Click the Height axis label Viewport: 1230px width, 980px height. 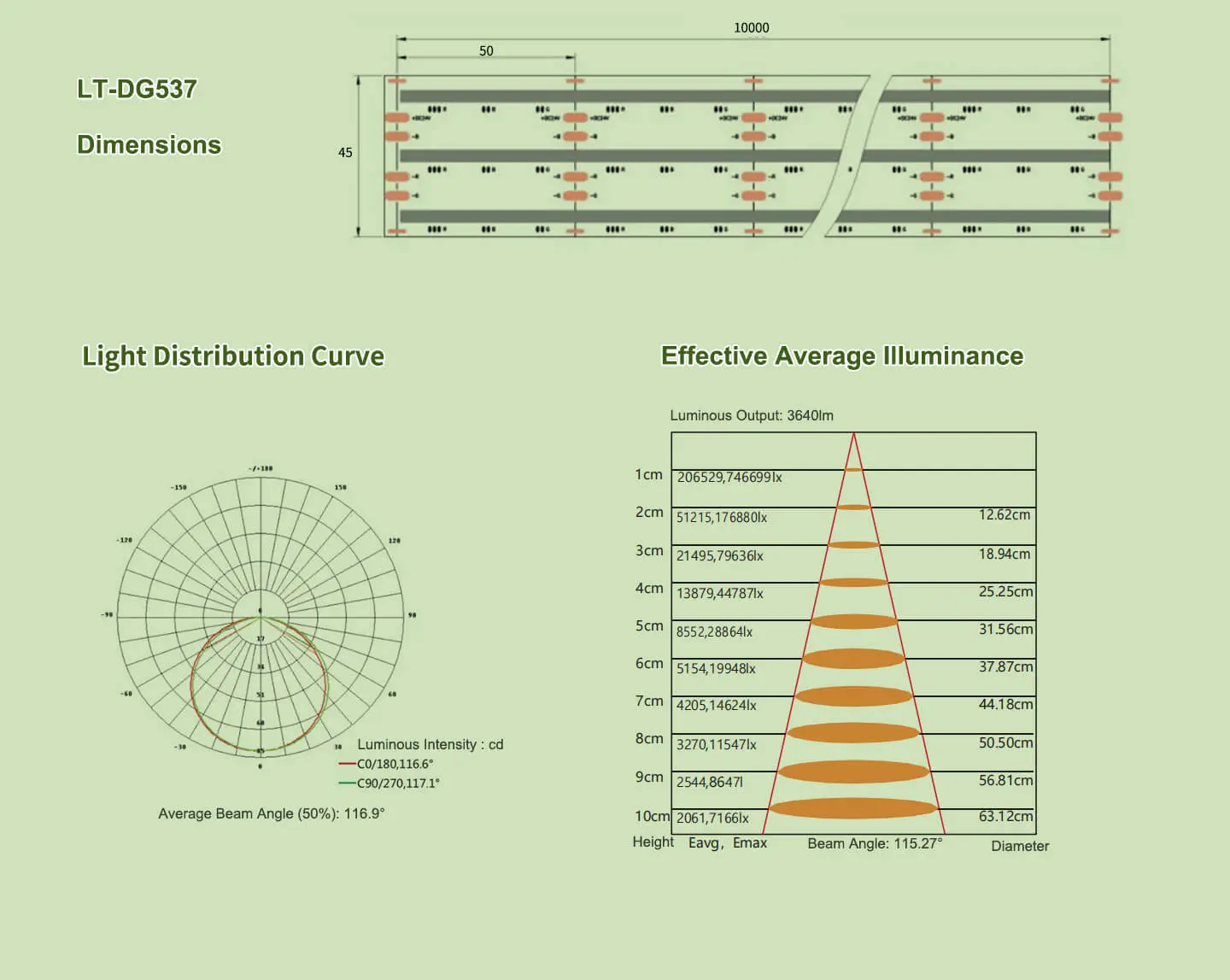(653, 842)
